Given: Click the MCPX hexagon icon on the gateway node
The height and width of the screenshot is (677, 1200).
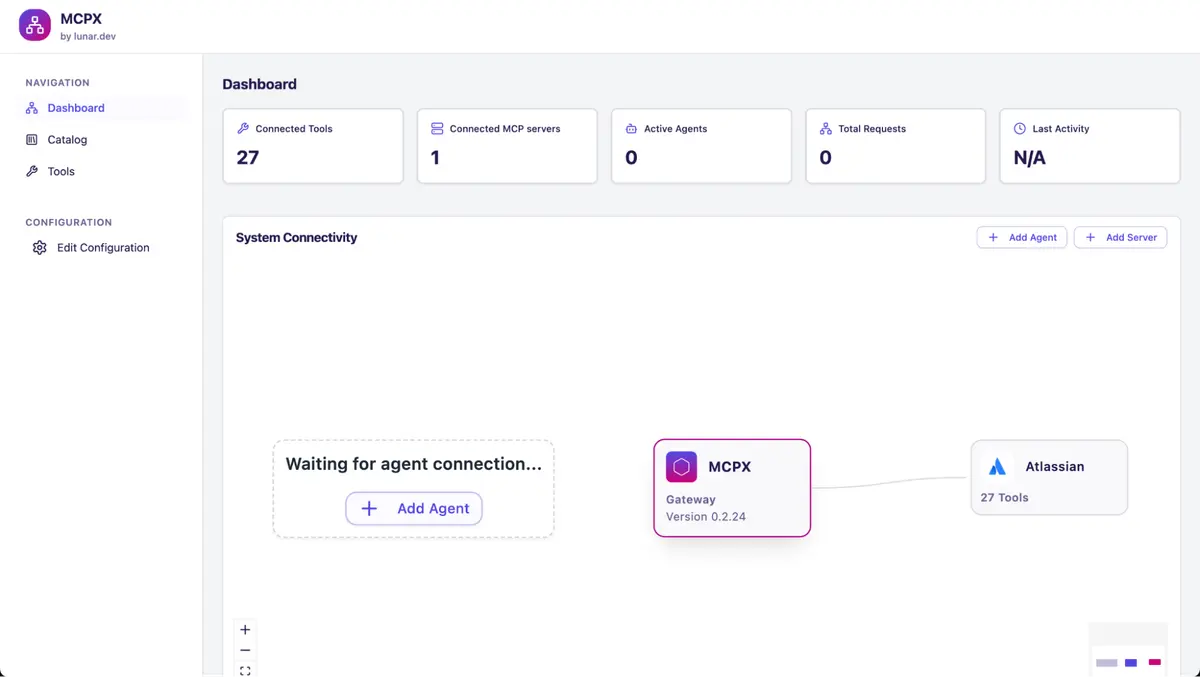Looking at the screenshot, I should tap(681, 466).
